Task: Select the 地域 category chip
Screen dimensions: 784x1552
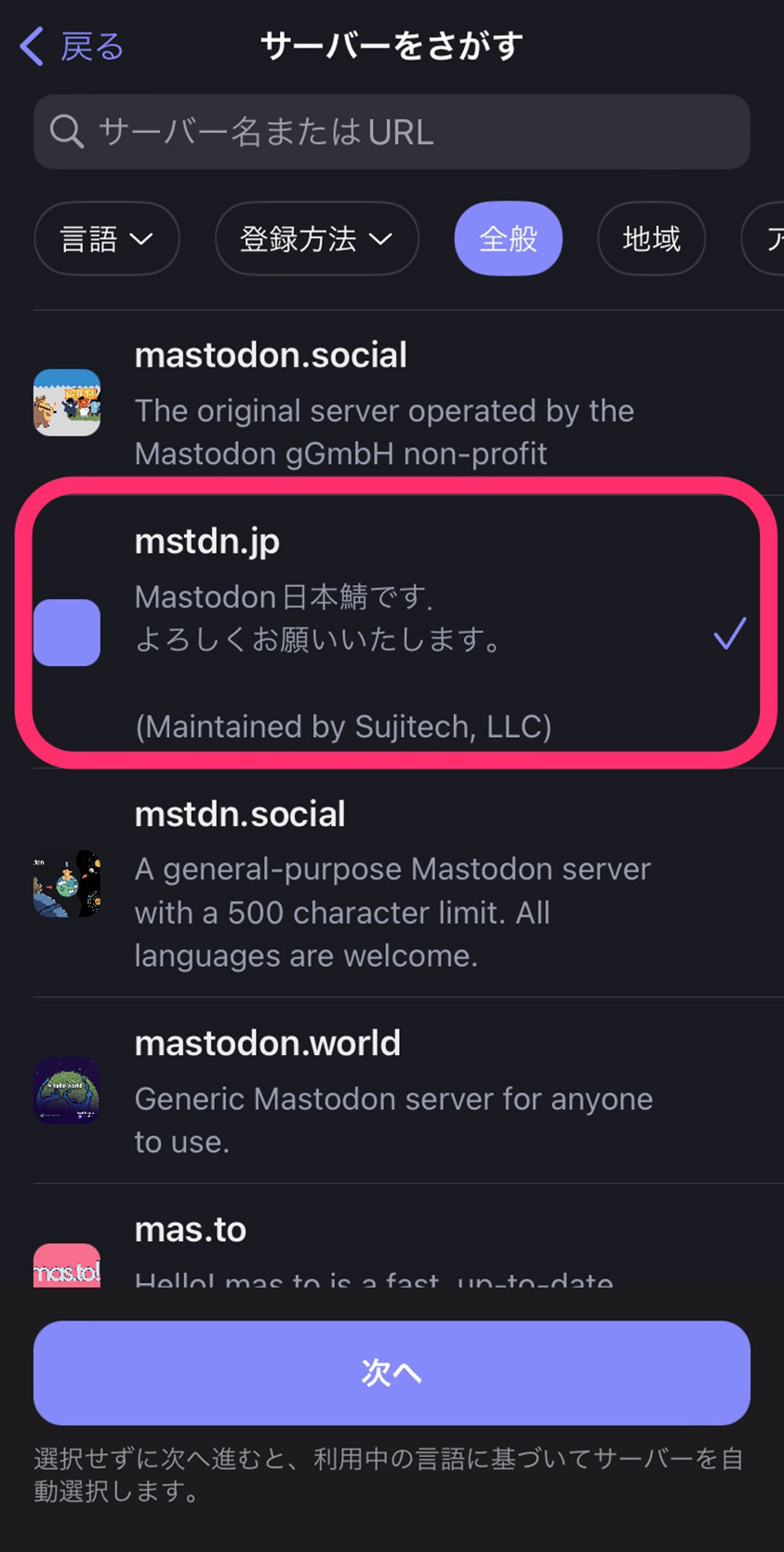Action: [x=652, y=239]
